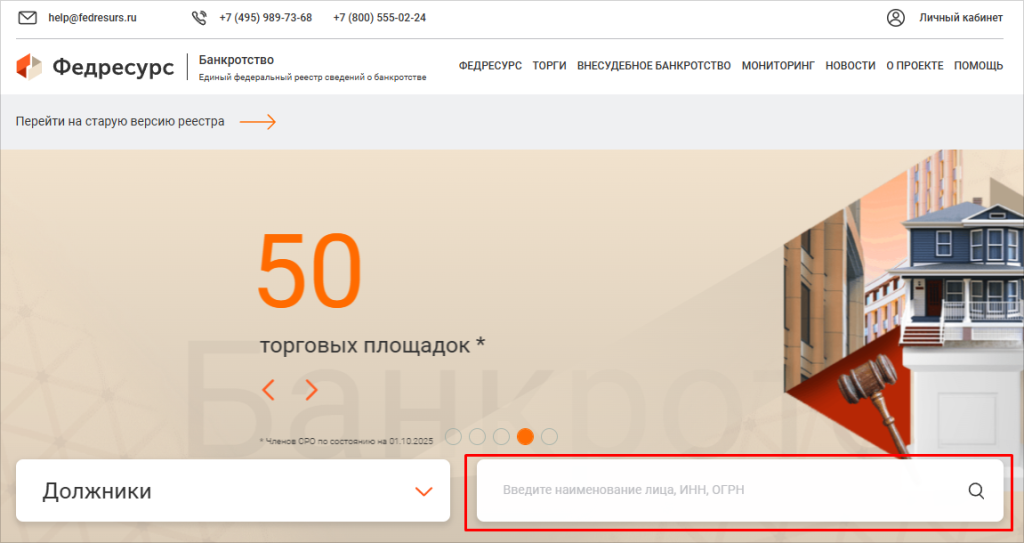Open the ВНЕСУДЕБНОЕ БАНКРОТСТВО menu item
This screenshot has height=543, width=1024.
[x=654, y=66]
